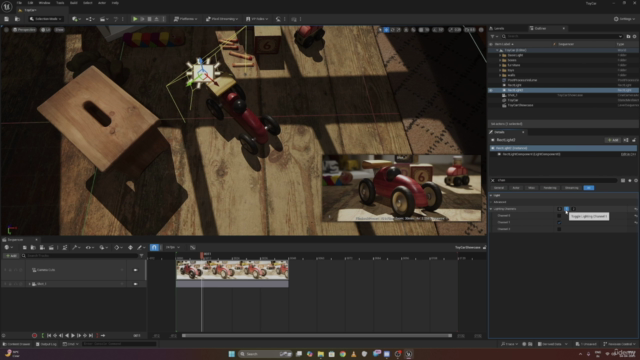640x360 pixels.
Task: Open the Add content quick menu
Action: pos(76,19)
